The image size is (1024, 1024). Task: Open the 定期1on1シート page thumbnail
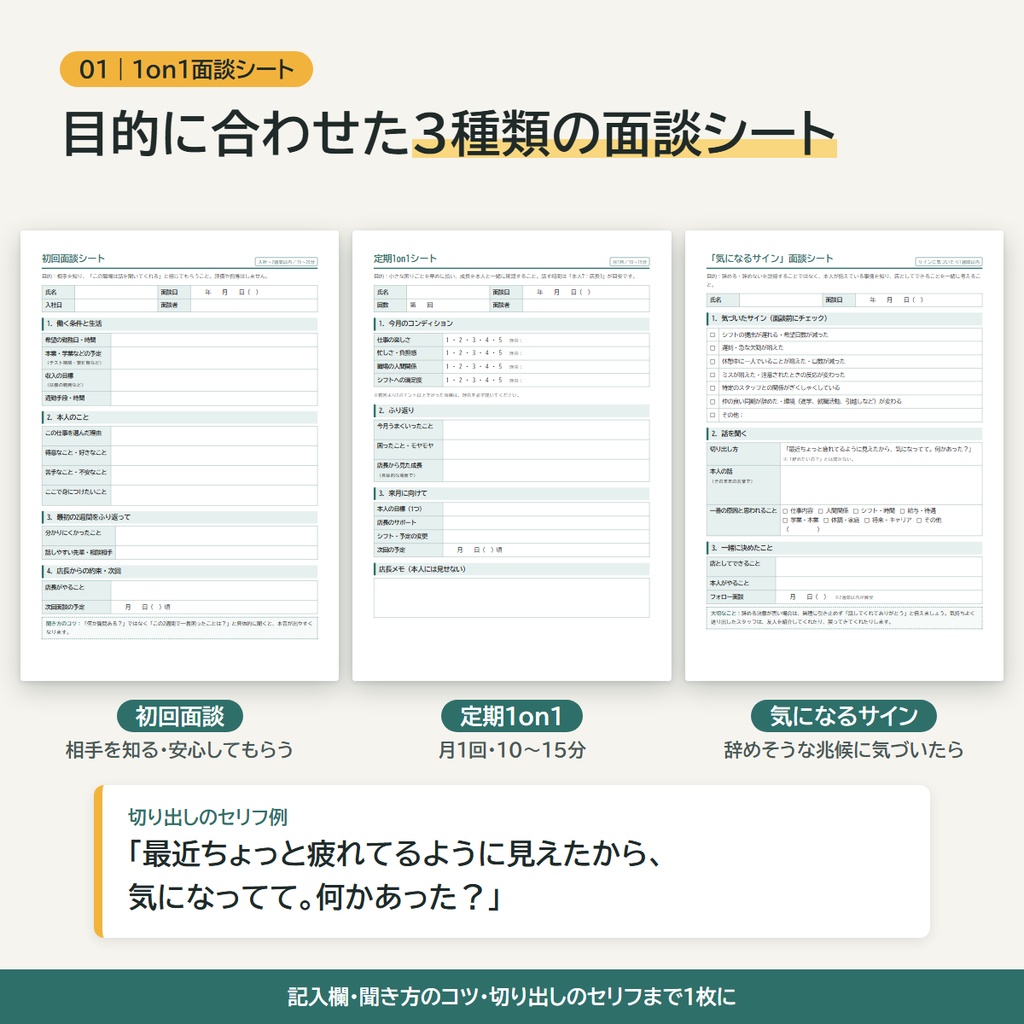(x=511, y=455)
